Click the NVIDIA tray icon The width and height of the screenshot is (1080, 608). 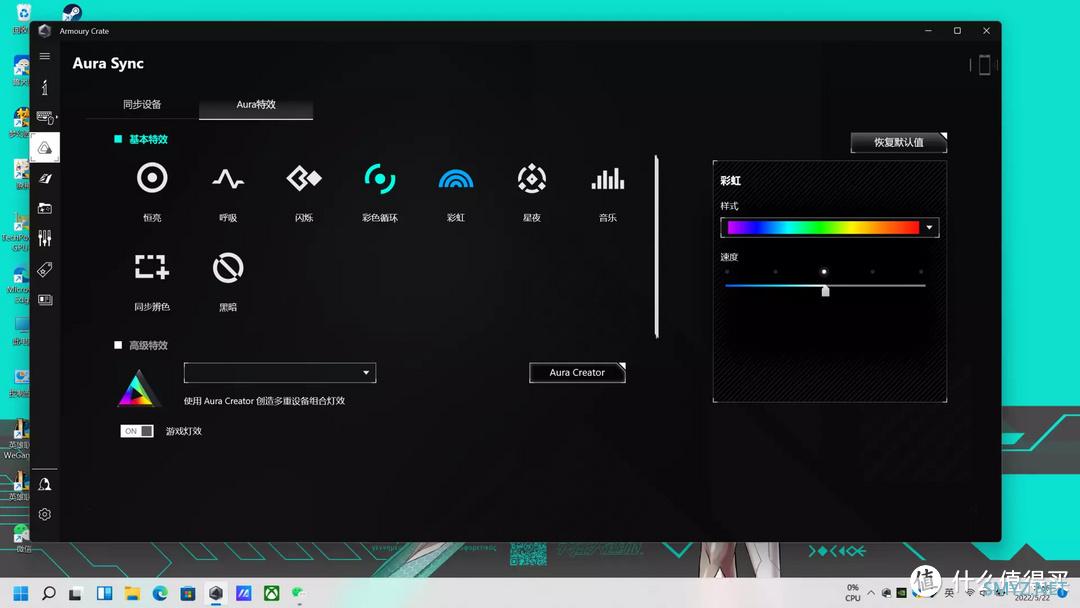tap(902, 593)
